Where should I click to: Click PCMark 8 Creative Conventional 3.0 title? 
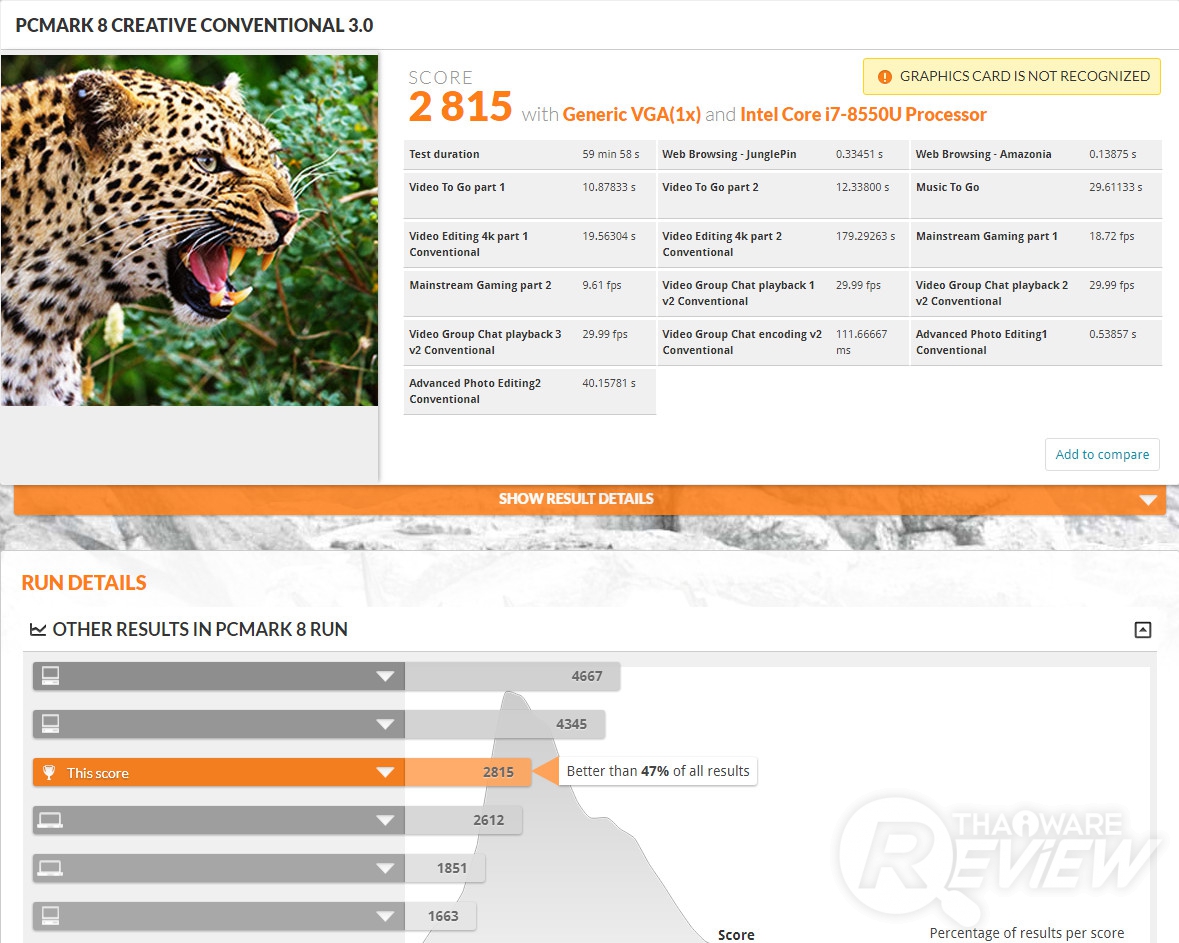(x=194, y=26)
